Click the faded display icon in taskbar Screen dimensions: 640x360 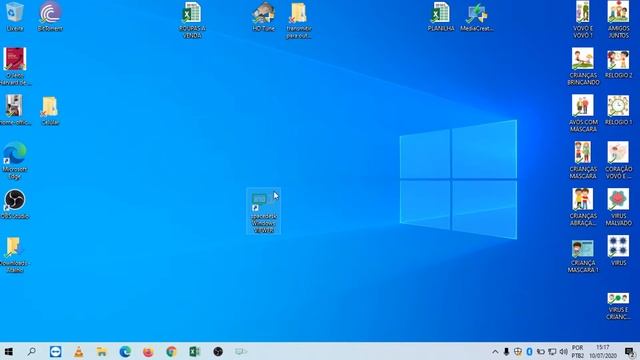click(241, 351)
